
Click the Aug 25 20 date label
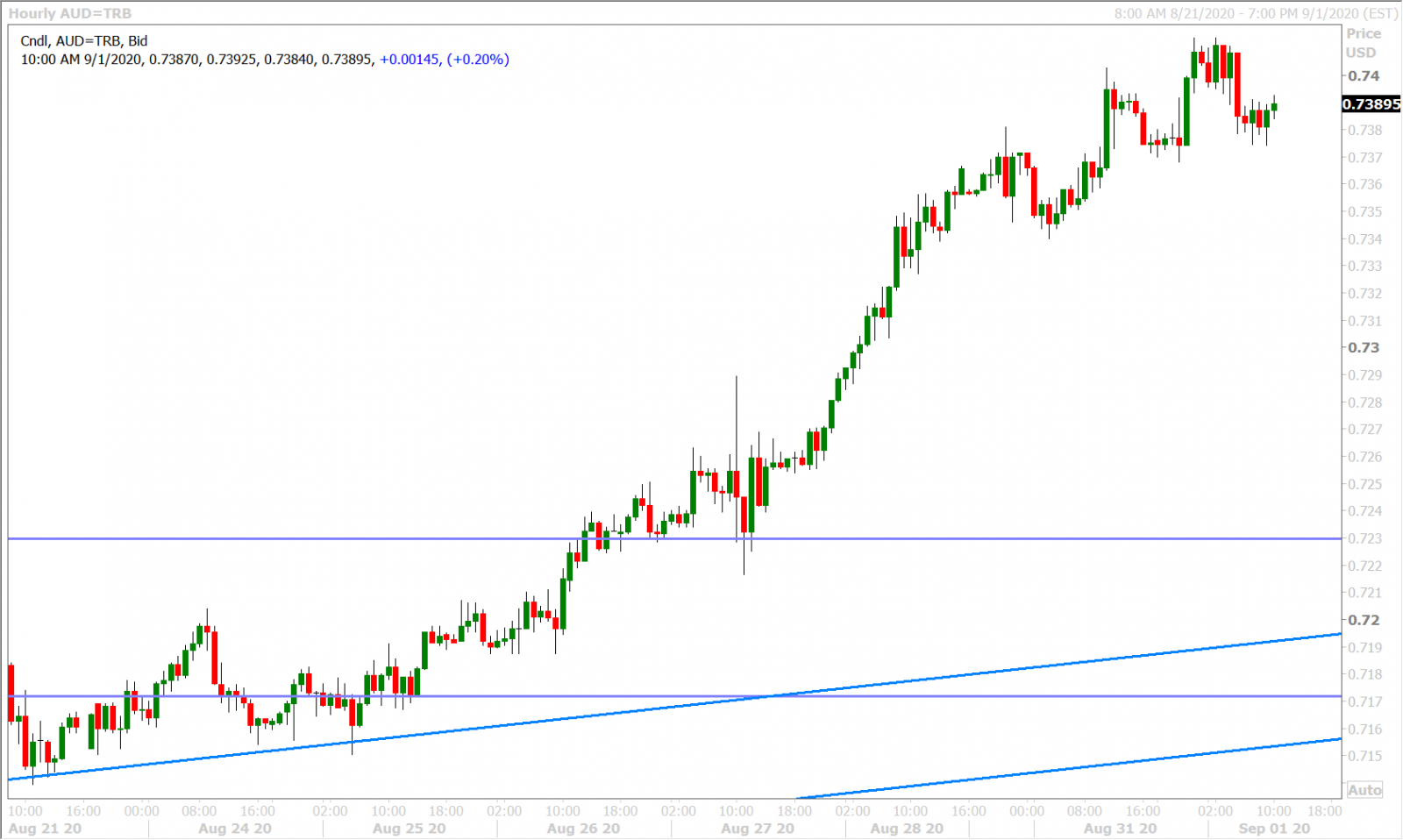point(409,829)
